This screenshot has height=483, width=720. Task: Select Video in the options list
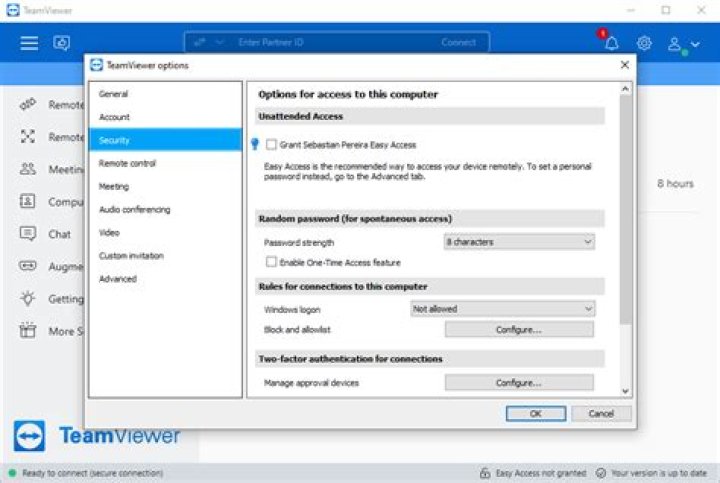point(165,232)
